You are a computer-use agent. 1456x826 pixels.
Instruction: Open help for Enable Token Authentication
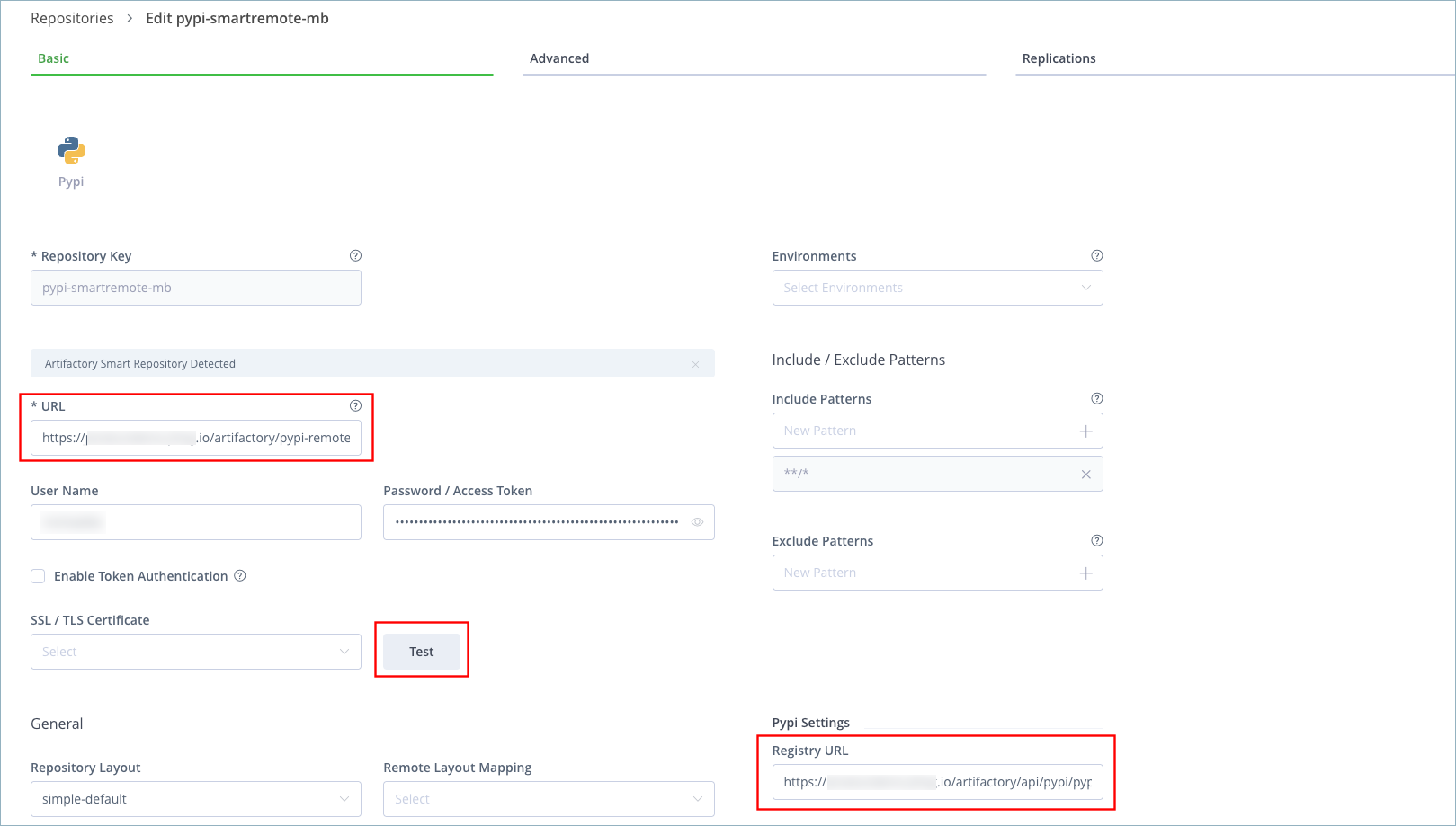(240, 575)
